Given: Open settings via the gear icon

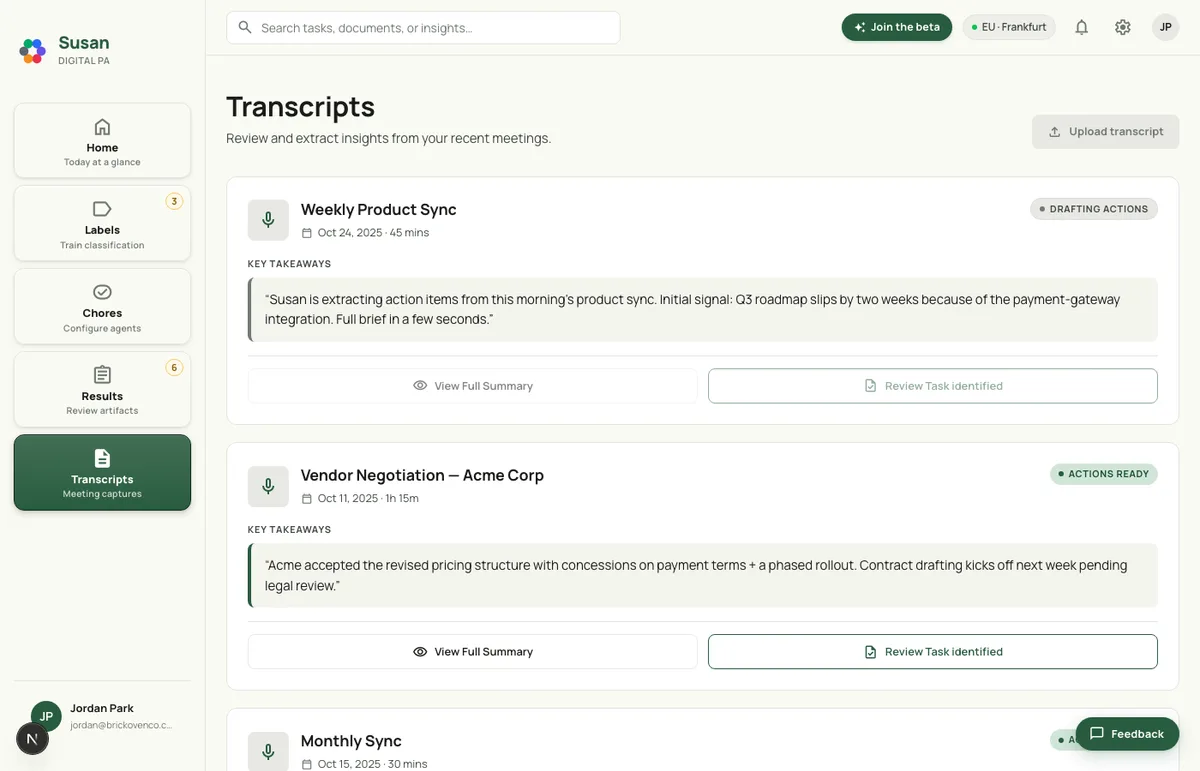Looking at the screenshot, I should pyautogui.click(x=1123, y=27).
